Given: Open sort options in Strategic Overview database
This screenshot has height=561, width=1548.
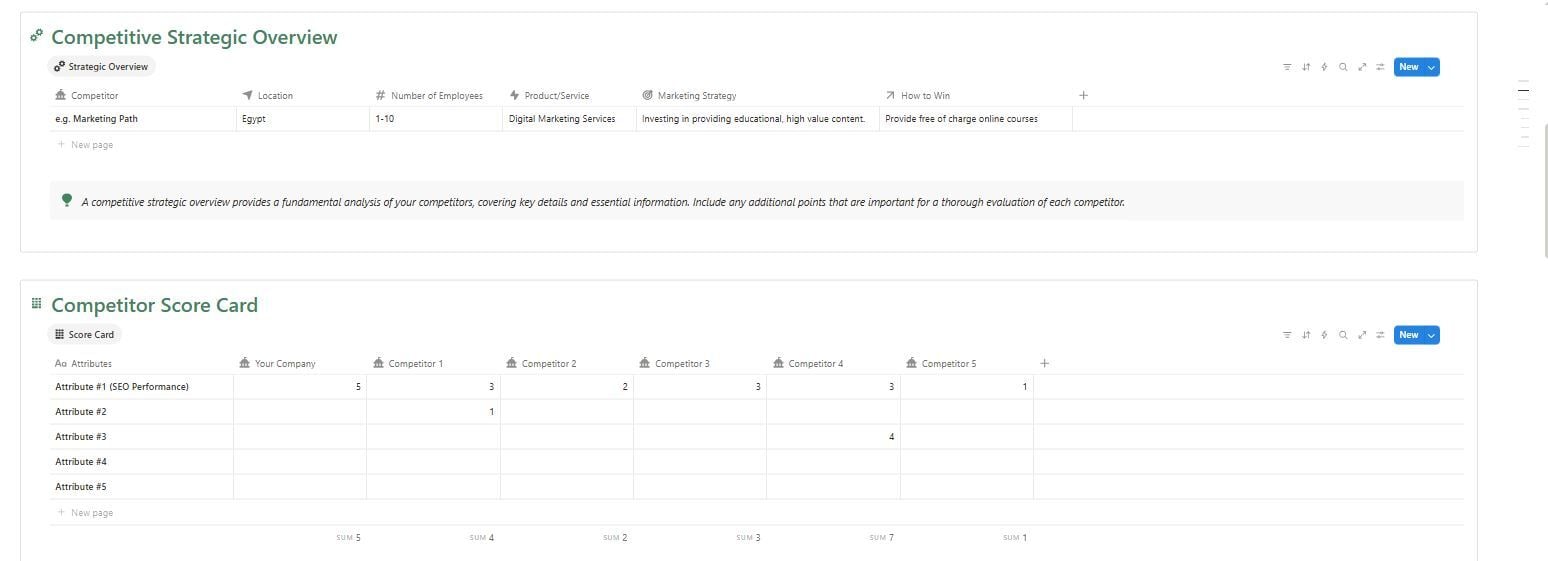Looking at the screenshot, I should coord(1306,67).
